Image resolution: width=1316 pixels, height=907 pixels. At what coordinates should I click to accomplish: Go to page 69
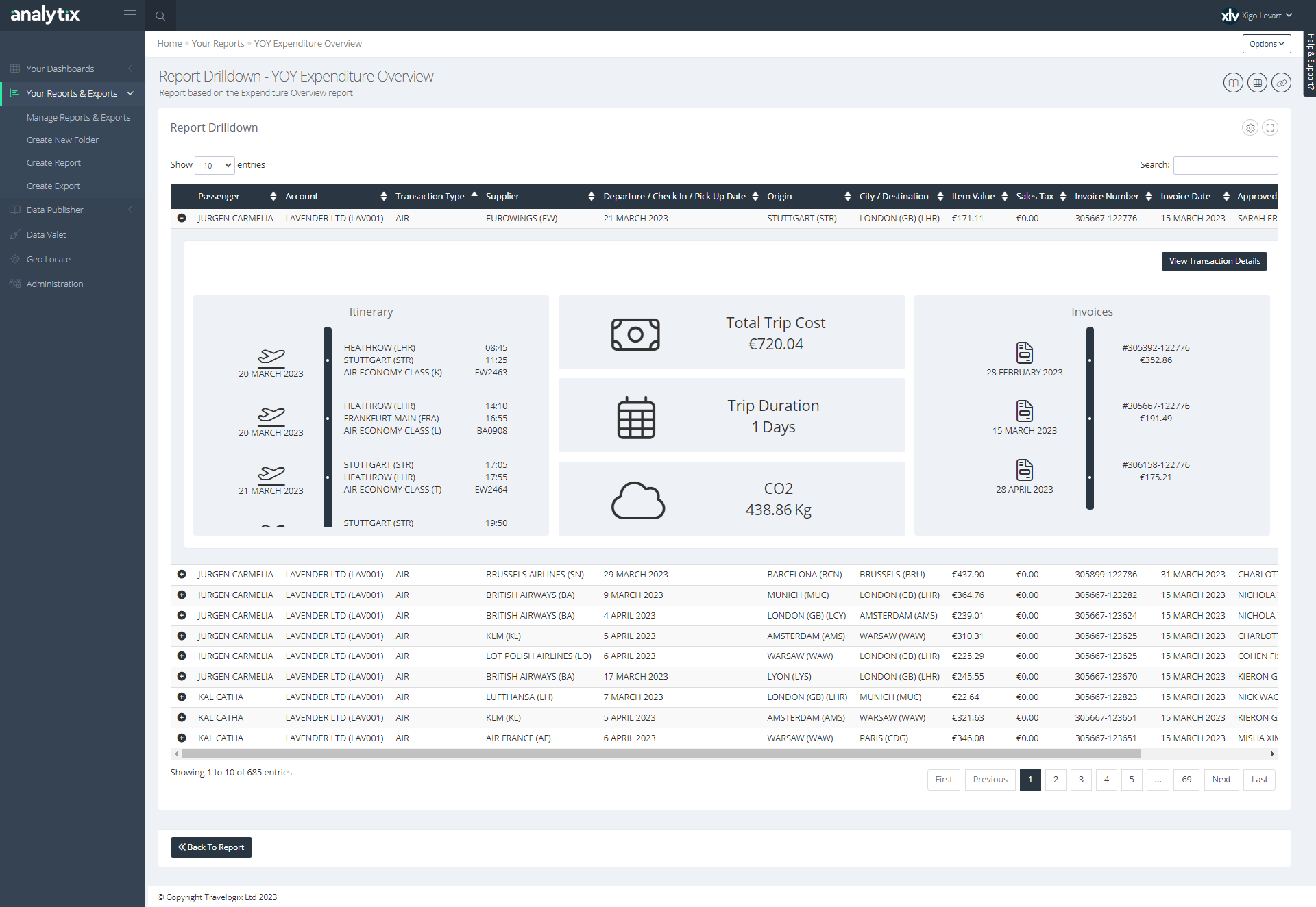(1186, 780)
